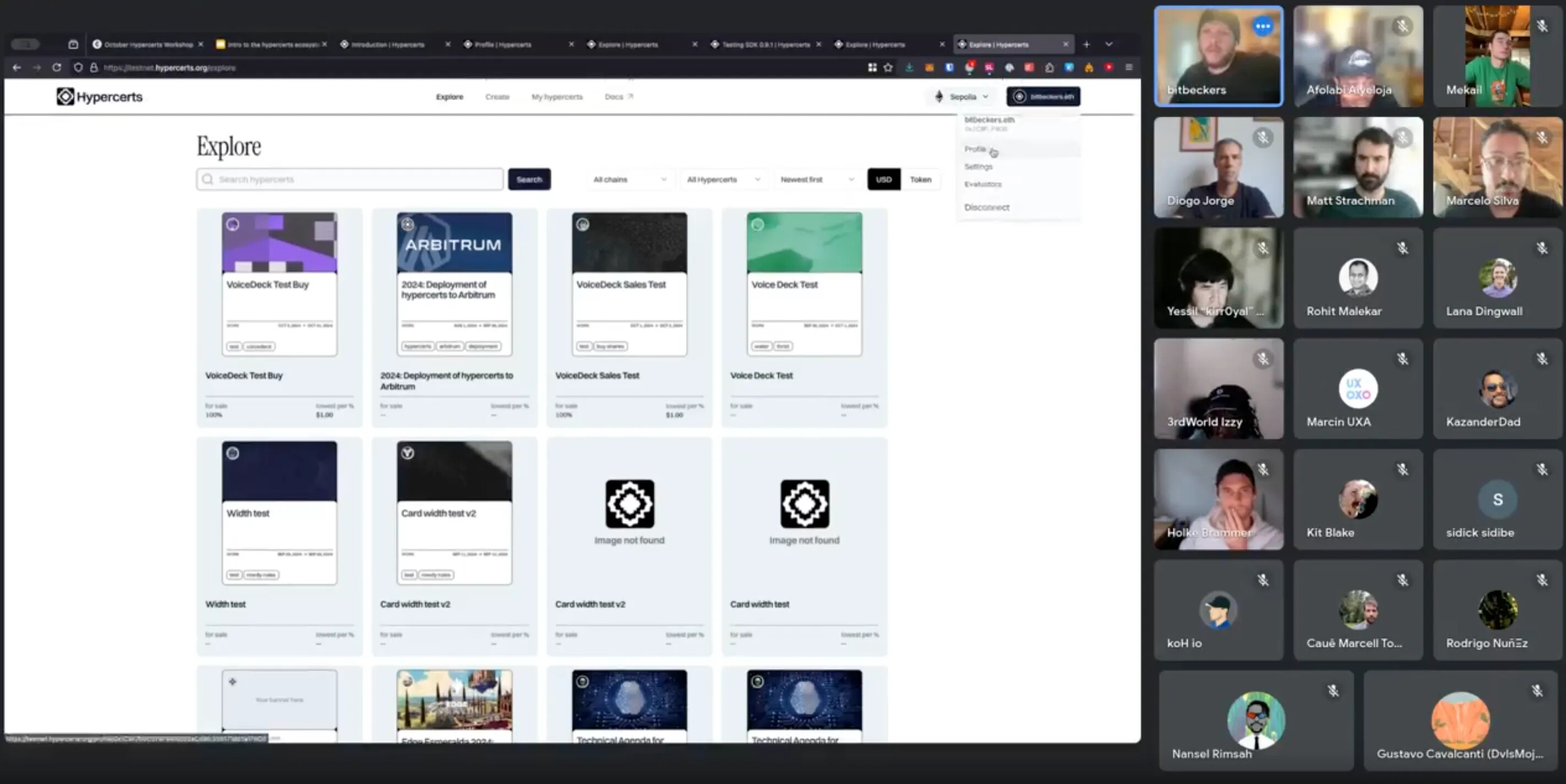Open the Arbitrum deployment hypercert card

(x=455, y=317)
